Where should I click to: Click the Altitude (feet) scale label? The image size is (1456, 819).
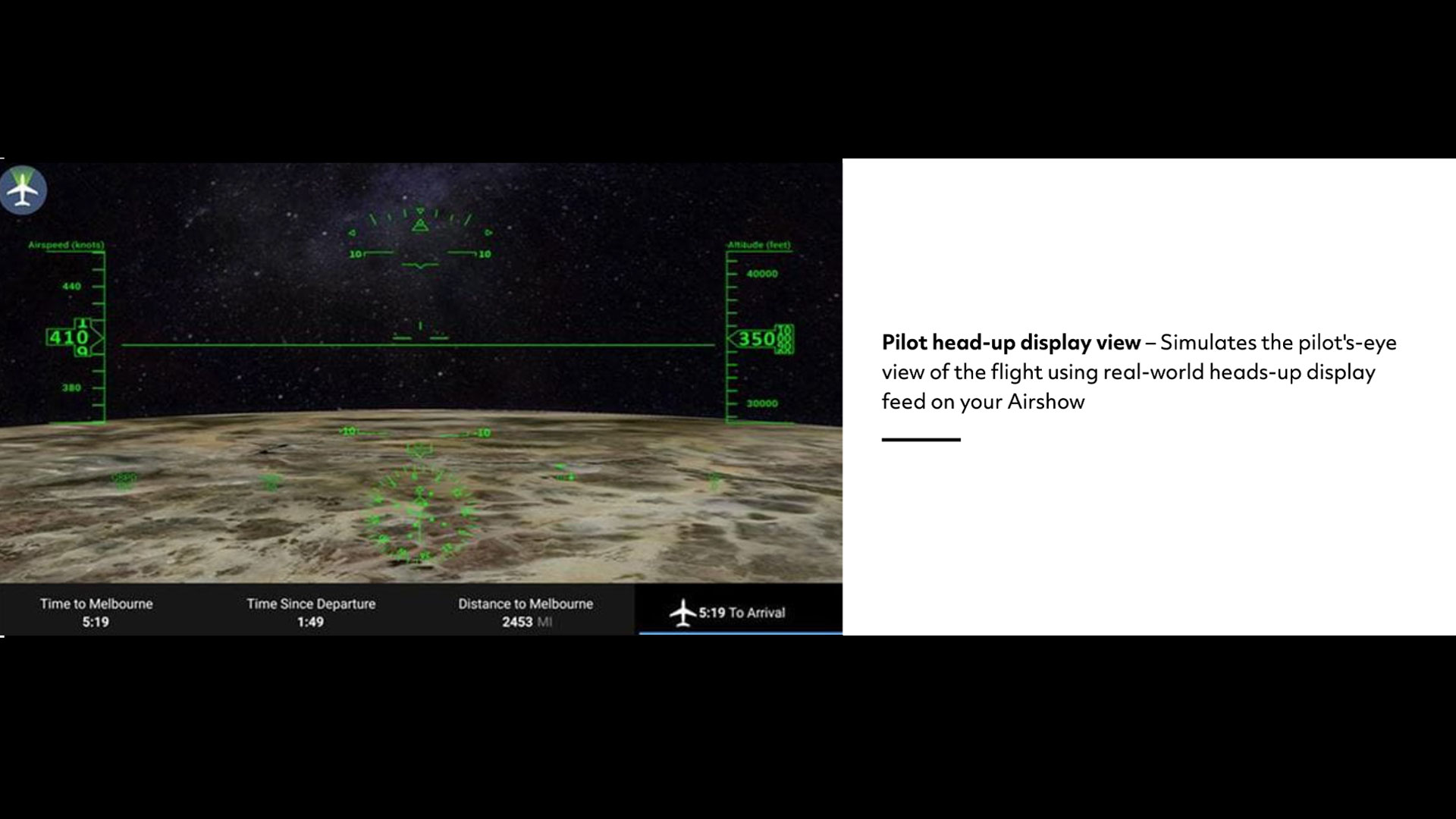[759, 245]
